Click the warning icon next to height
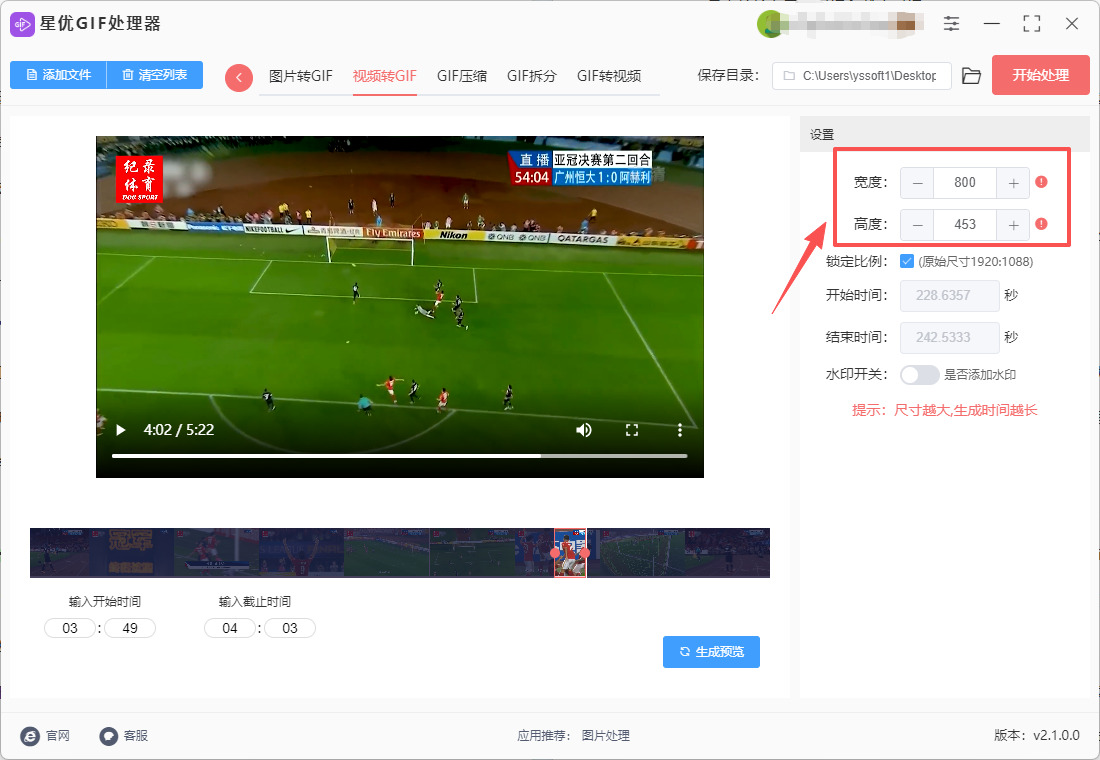Viewport: 1100px width, 760px height. click(1041, 224)
